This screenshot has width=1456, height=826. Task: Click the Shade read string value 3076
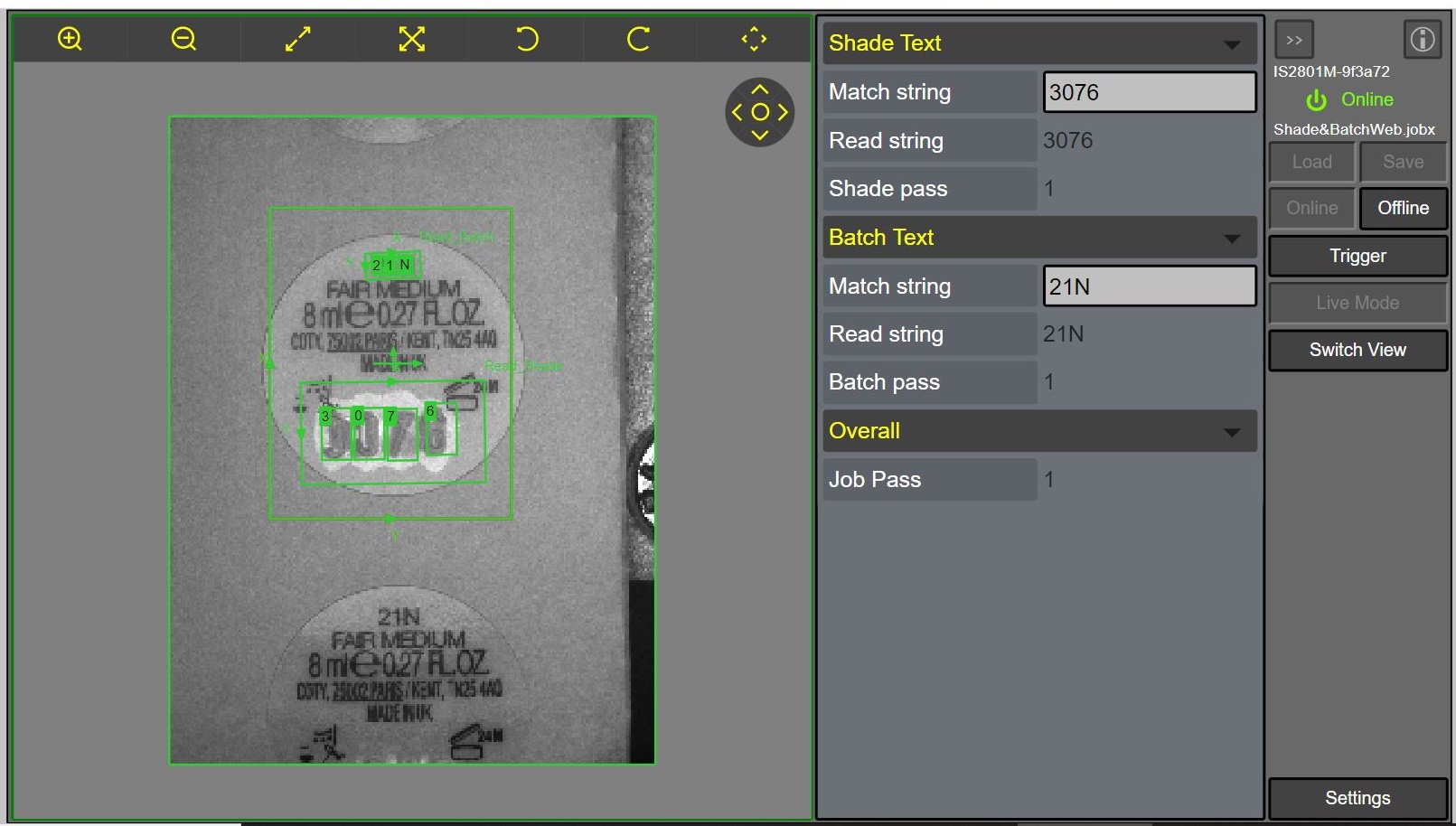coord(1068,141)
